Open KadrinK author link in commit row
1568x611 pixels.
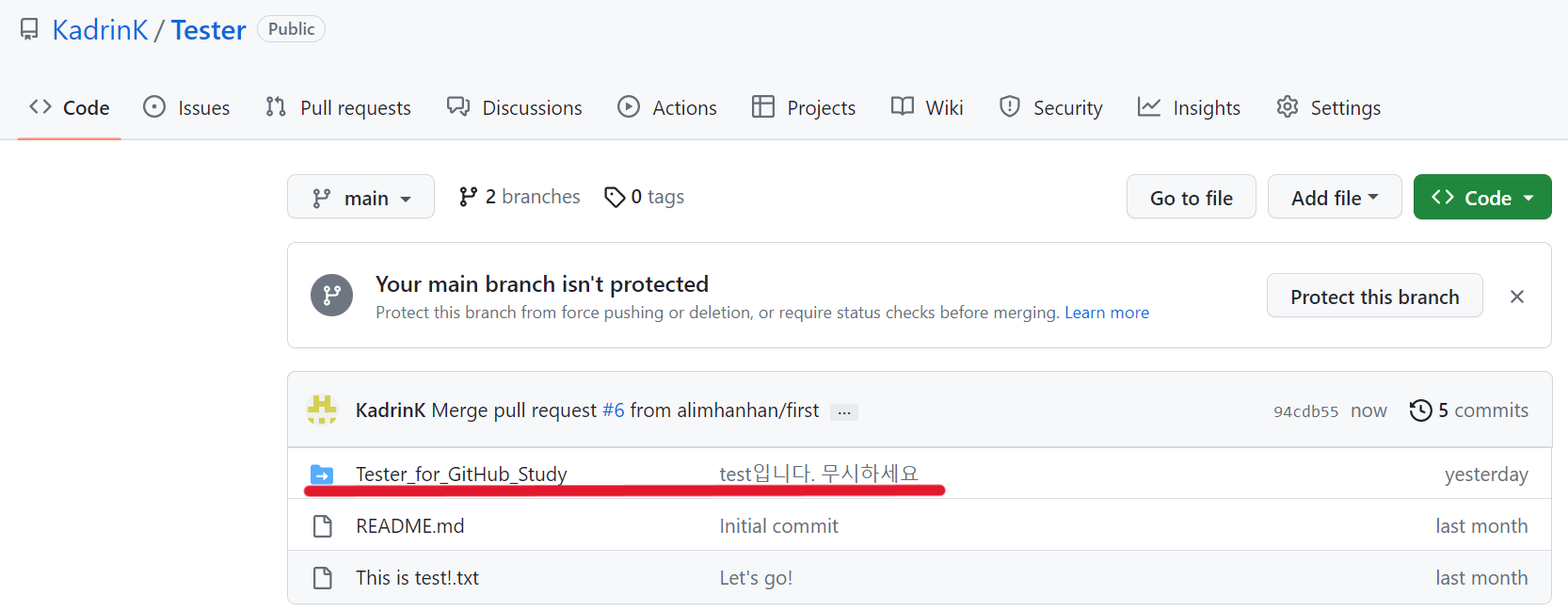[x=391, y=410]
